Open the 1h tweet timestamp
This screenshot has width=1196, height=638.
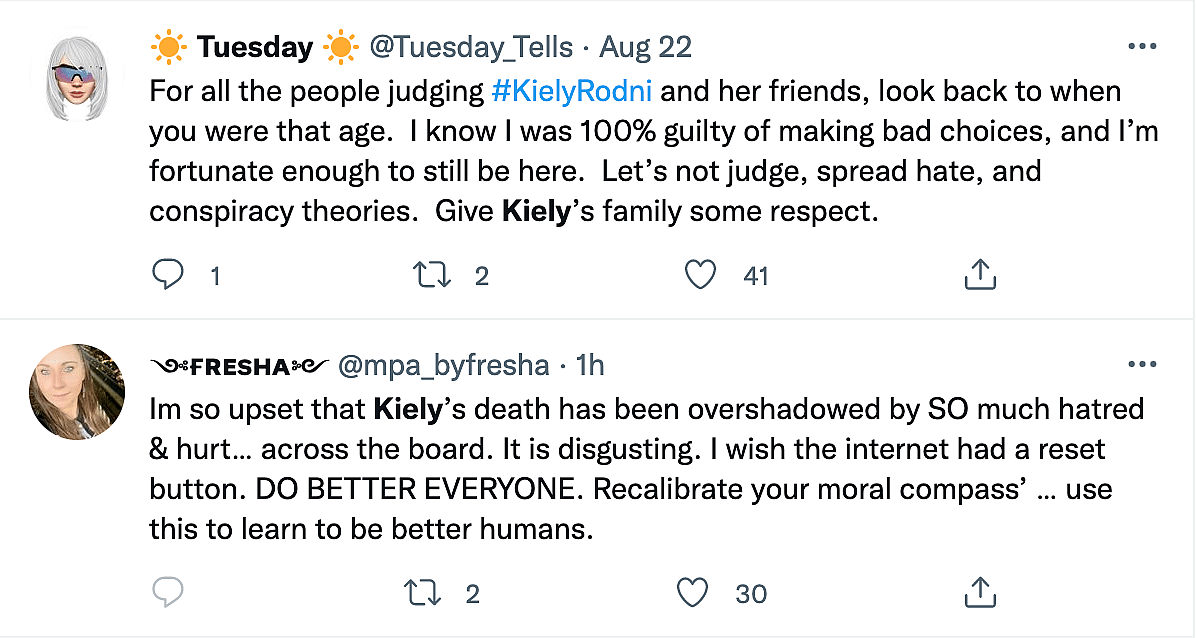[590, 366]
